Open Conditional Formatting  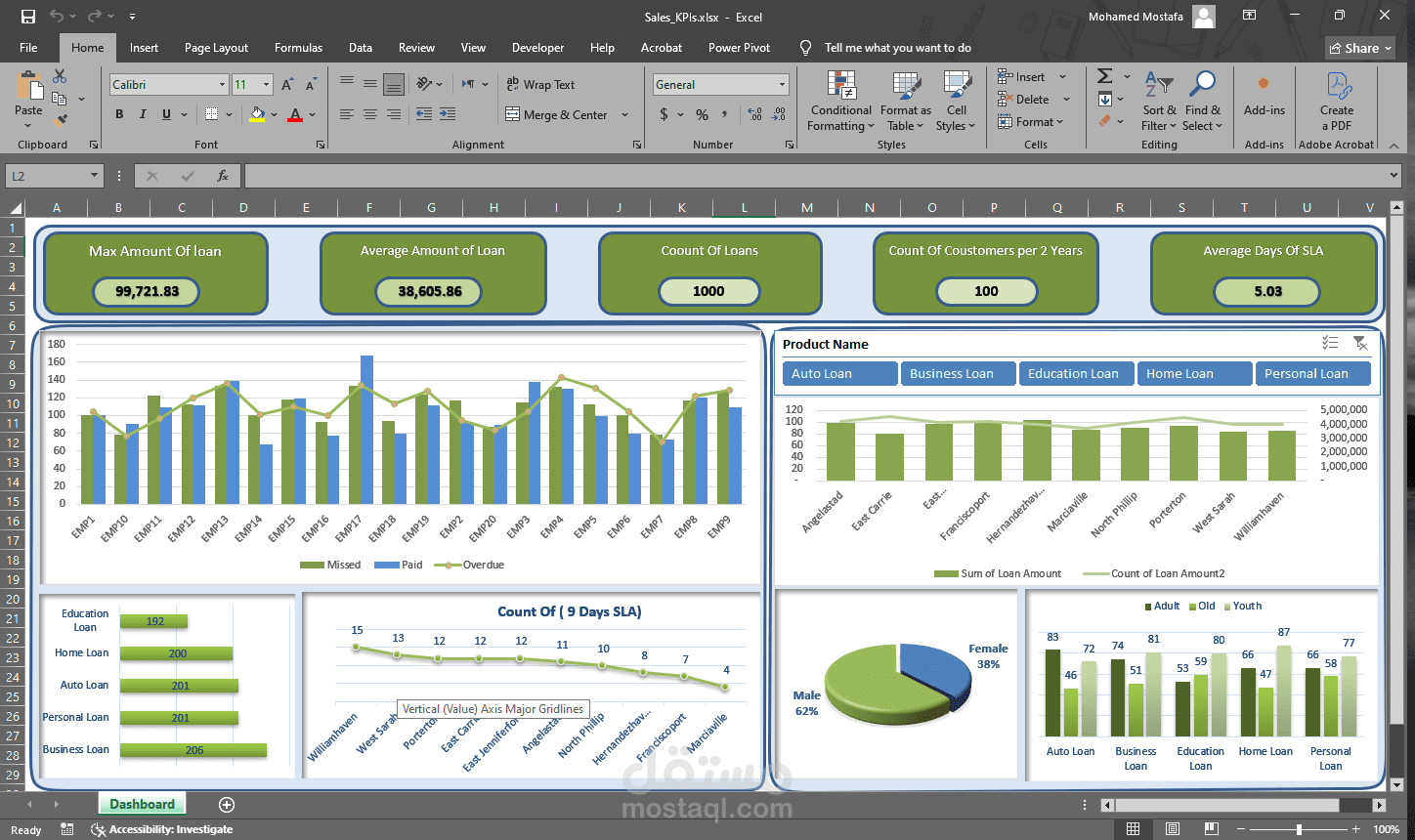click(x=841, y=102)
